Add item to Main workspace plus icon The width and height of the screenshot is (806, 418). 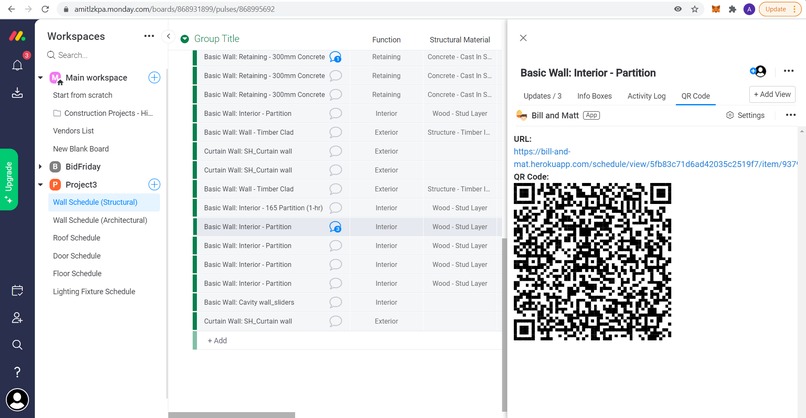click(x=154, y=78)
